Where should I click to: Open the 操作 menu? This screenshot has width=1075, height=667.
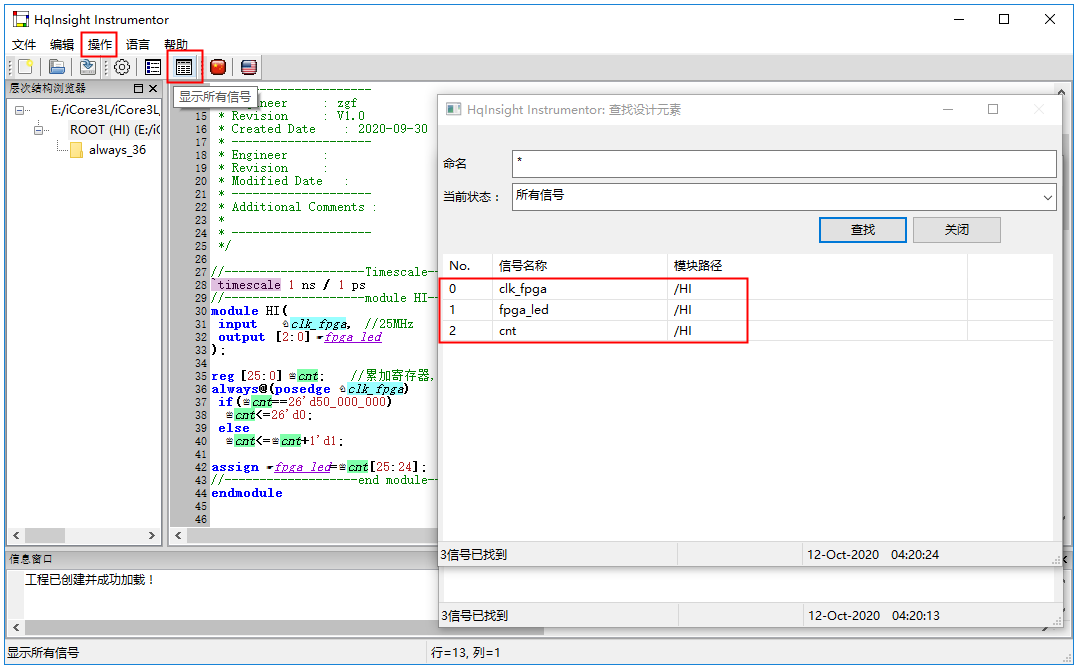tap(100, 45)
